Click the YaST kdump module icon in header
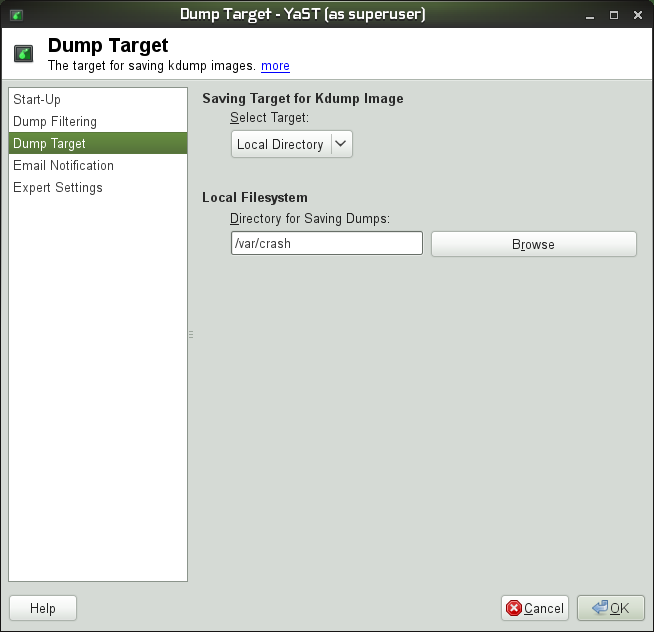Image resolution: width=654 pixels, height=632 pixels. [x=23, y=54]
